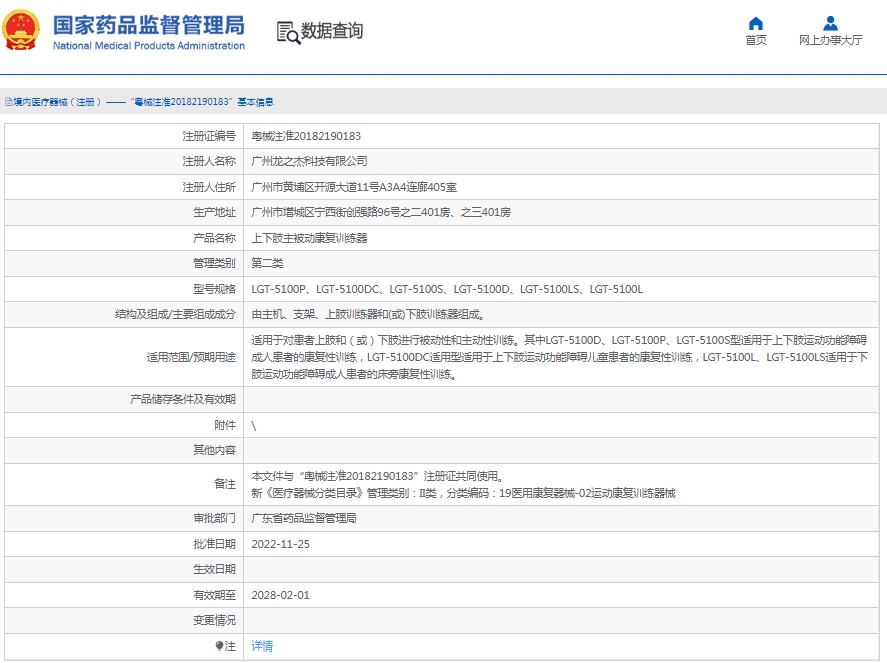Viewport: 887px width, 663px height.
Task: Click the bulb icon beside 注
Action: point(219,645)
